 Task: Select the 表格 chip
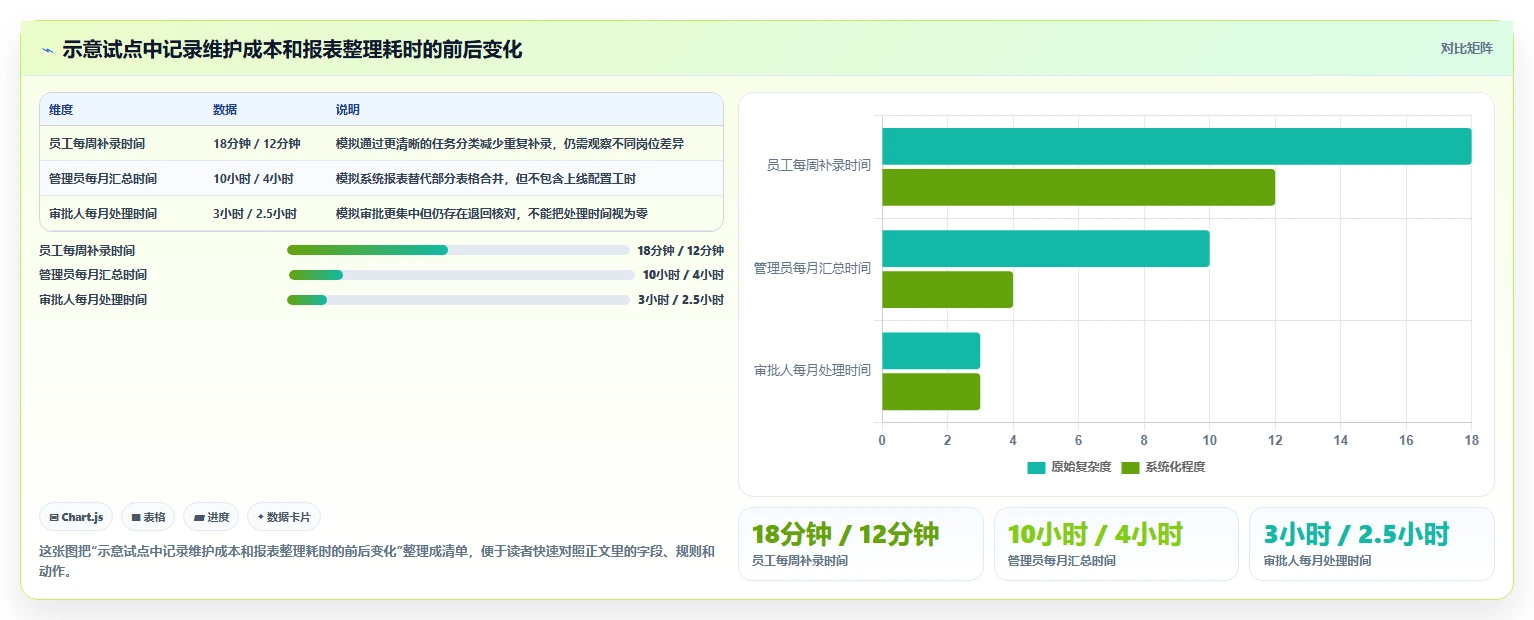(x=148, y=517)
